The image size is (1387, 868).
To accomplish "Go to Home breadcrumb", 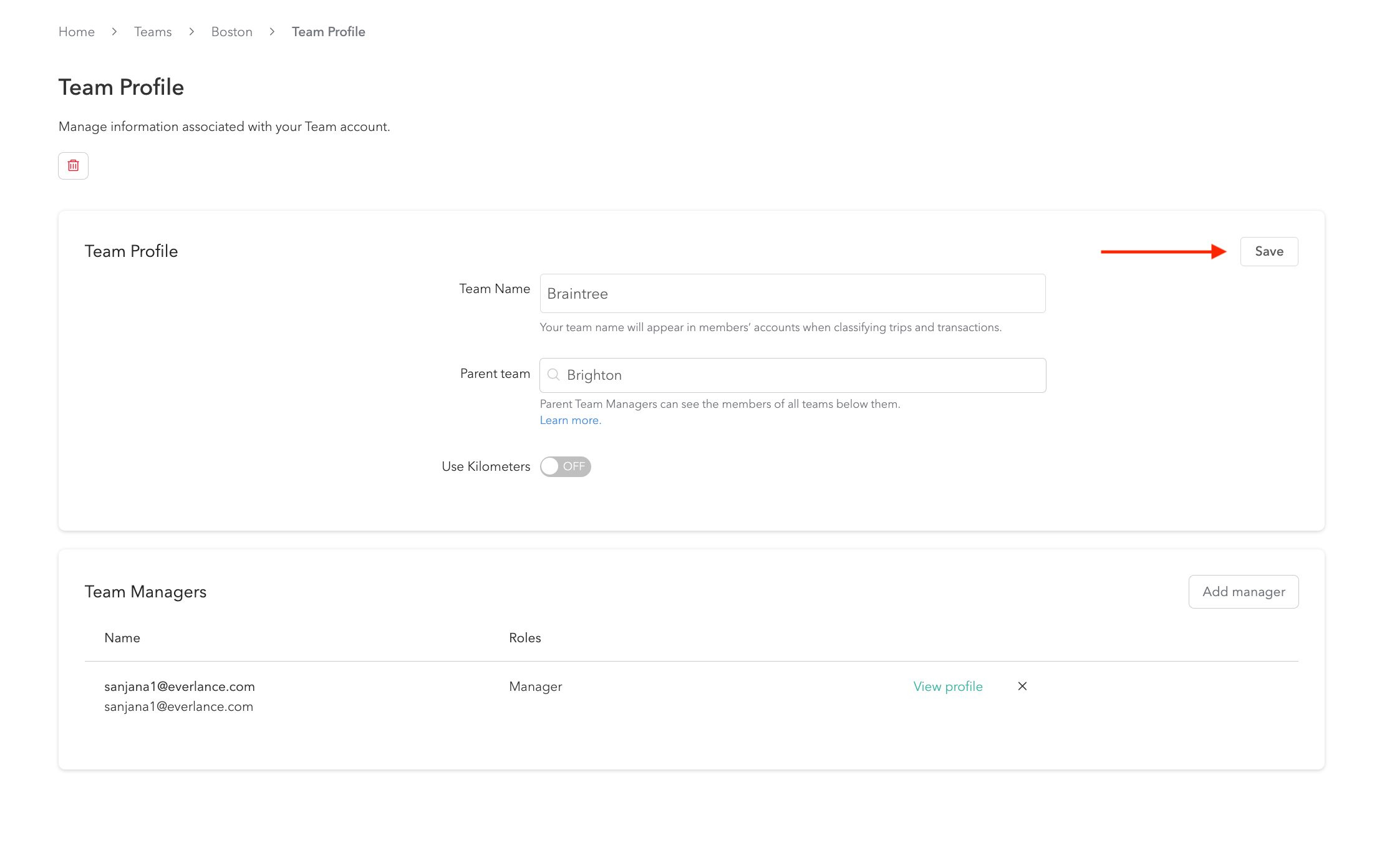I will coord(77,32).
